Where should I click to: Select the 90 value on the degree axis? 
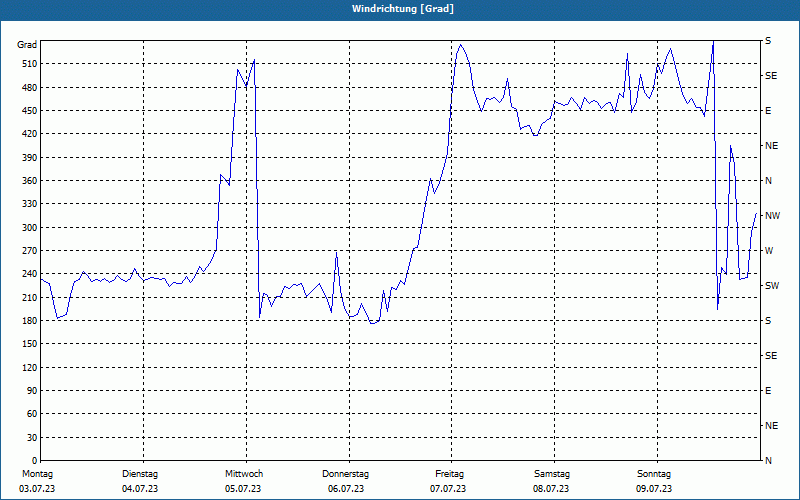click(x=32, y=390)
